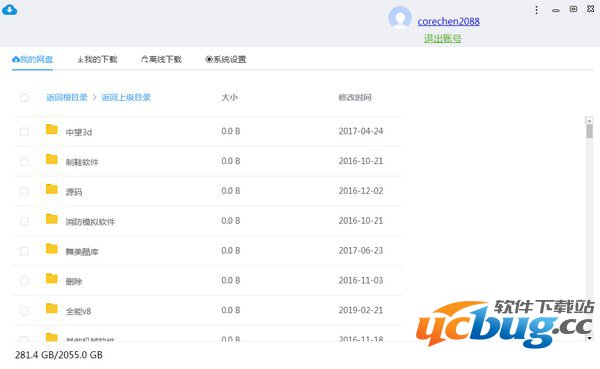This screenshot has height=369, width=600.
Task: Select the folder name 舞美酷库
Action: [x=82, y=252]
